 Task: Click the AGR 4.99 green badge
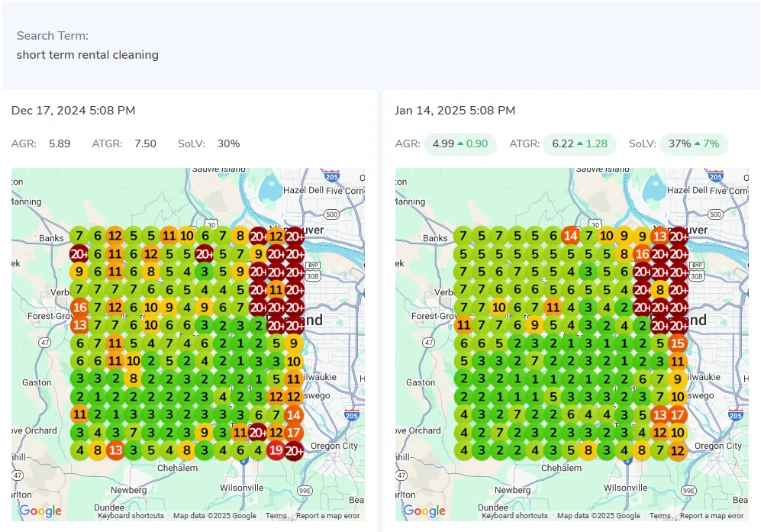tap(460, 144)
